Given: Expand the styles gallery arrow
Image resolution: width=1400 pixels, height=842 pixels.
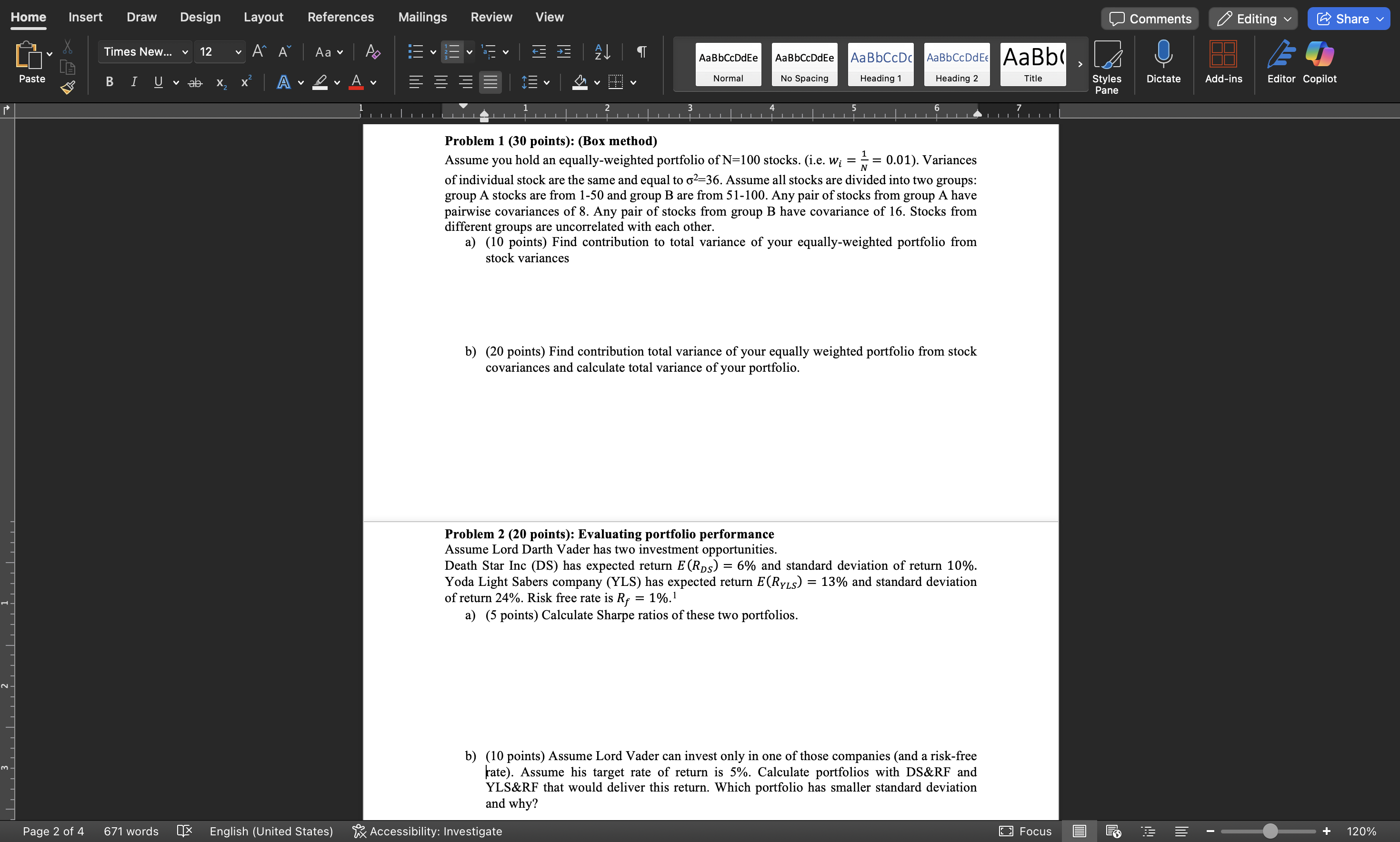Looking at the screenshot, I should (1080, 64).
